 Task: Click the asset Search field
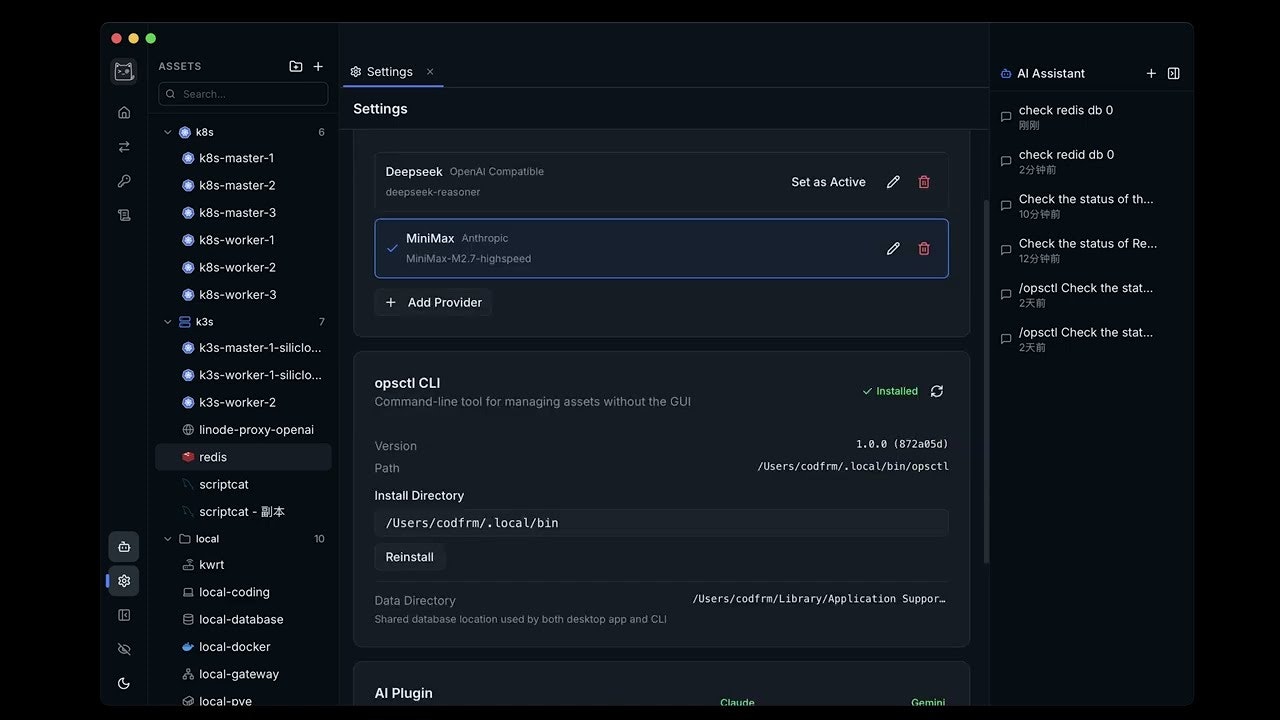click(x=243, y=94)
